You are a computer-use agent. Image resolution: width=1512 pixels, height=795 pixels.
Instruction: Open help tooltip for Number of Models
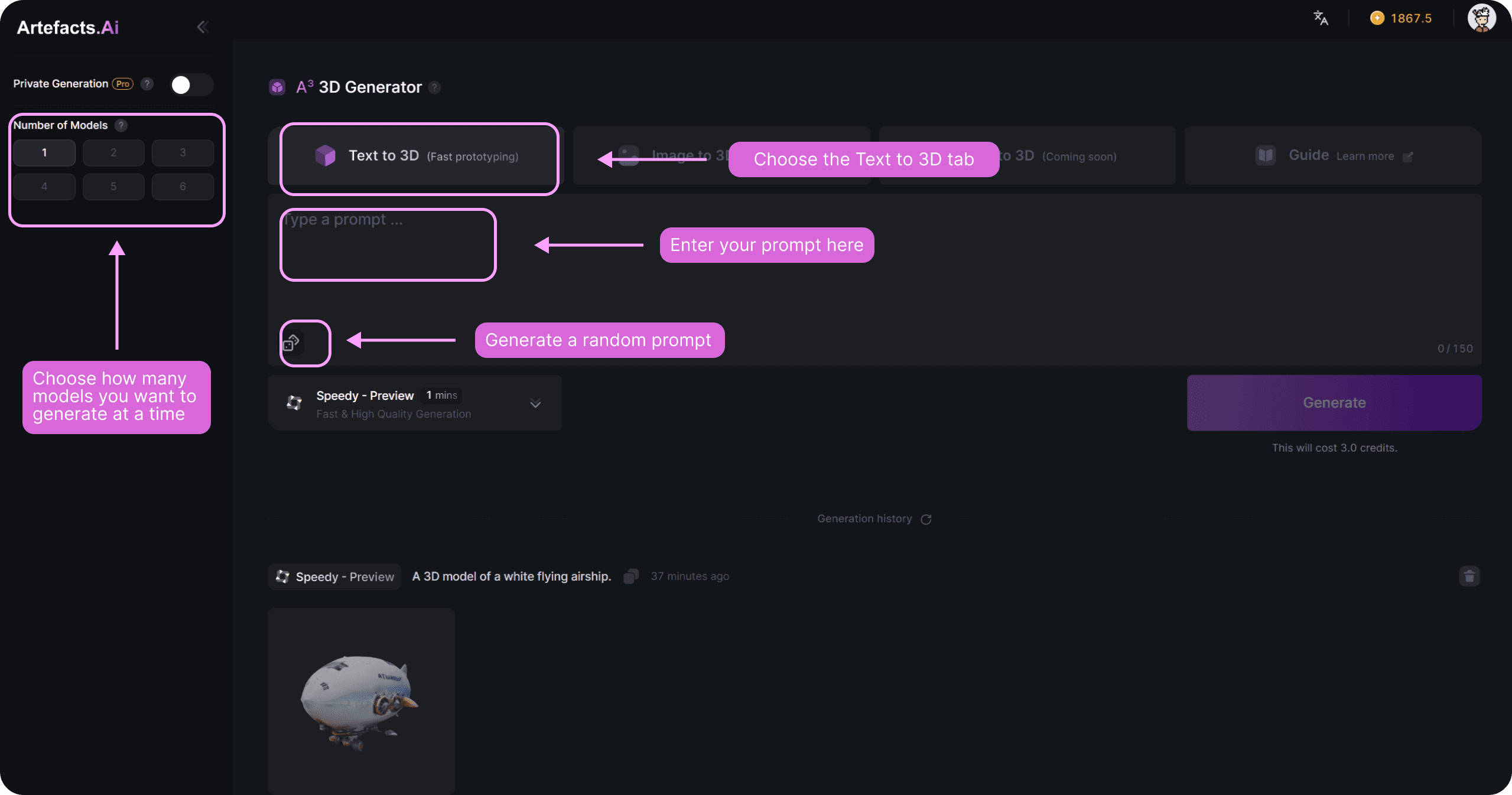coord(121,125)
